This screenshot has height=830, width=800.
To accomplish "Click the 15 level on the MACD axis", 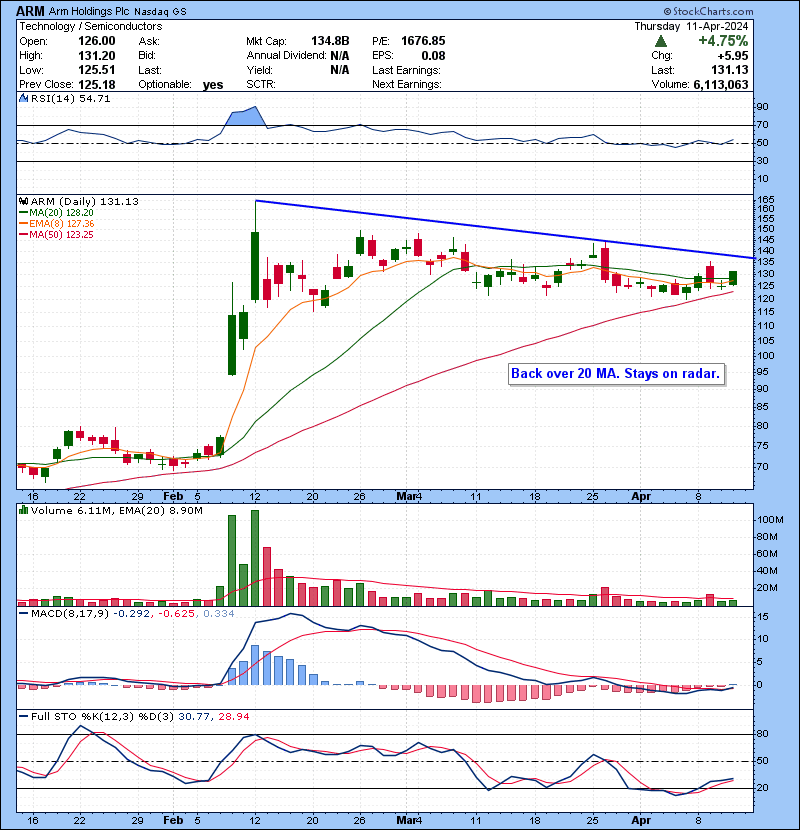I will pyautogui.click(x=763, y=617).
